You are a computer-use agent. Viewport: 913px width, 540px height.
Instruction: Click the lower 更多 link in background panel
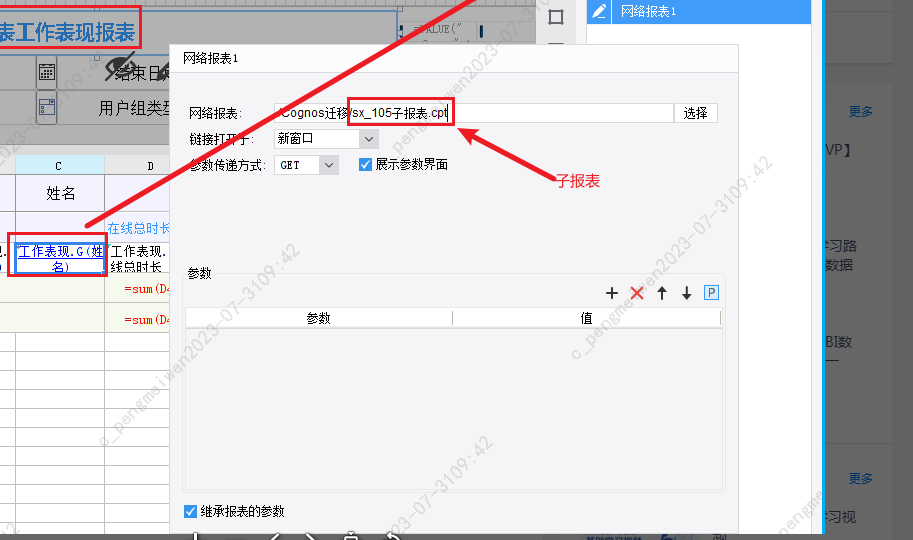coord(860,478)
